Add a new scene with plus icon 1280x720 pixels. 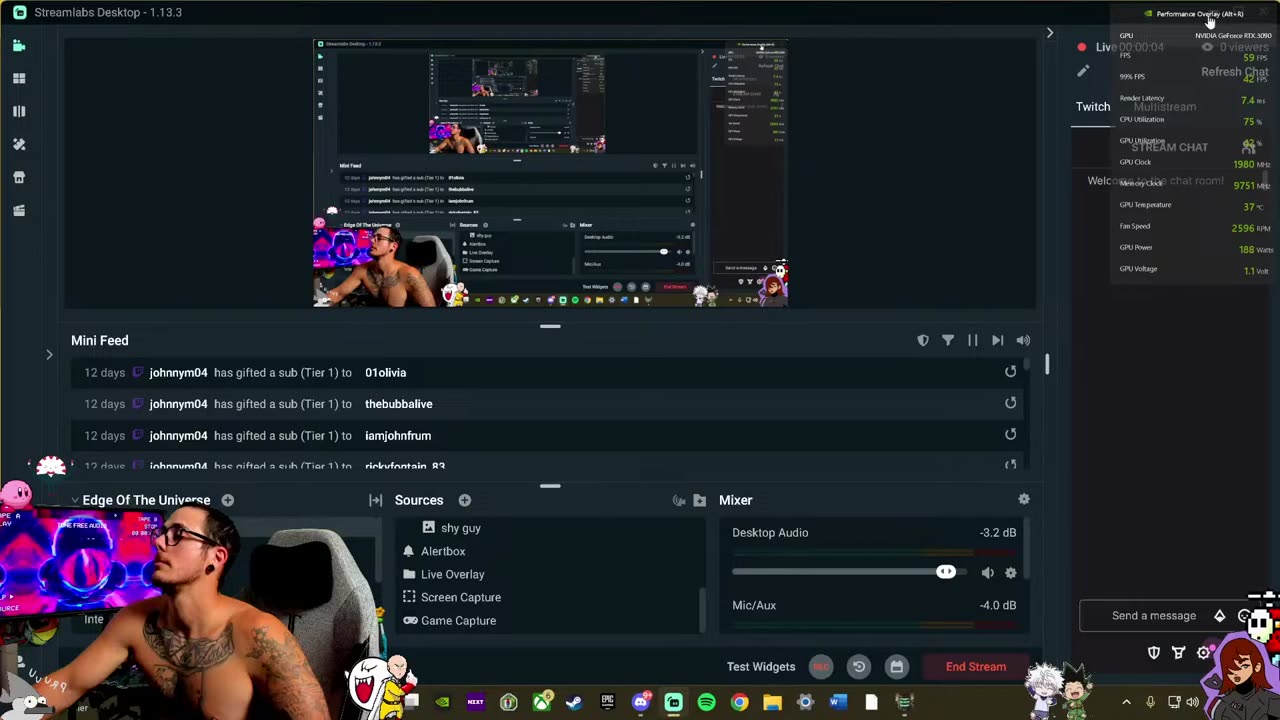(228, 500)
